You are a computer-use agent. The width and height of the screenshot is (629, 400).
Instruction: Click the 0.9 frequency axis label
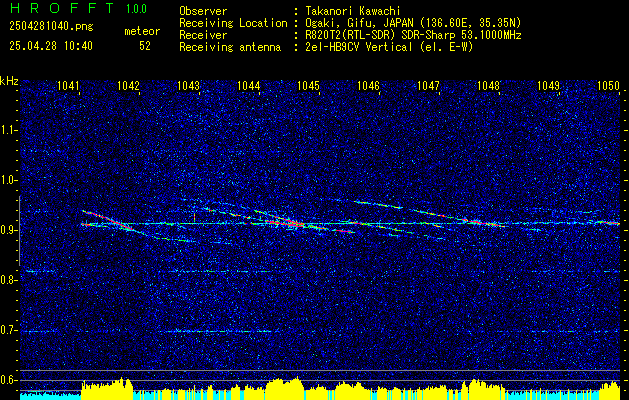pos(9,230)
